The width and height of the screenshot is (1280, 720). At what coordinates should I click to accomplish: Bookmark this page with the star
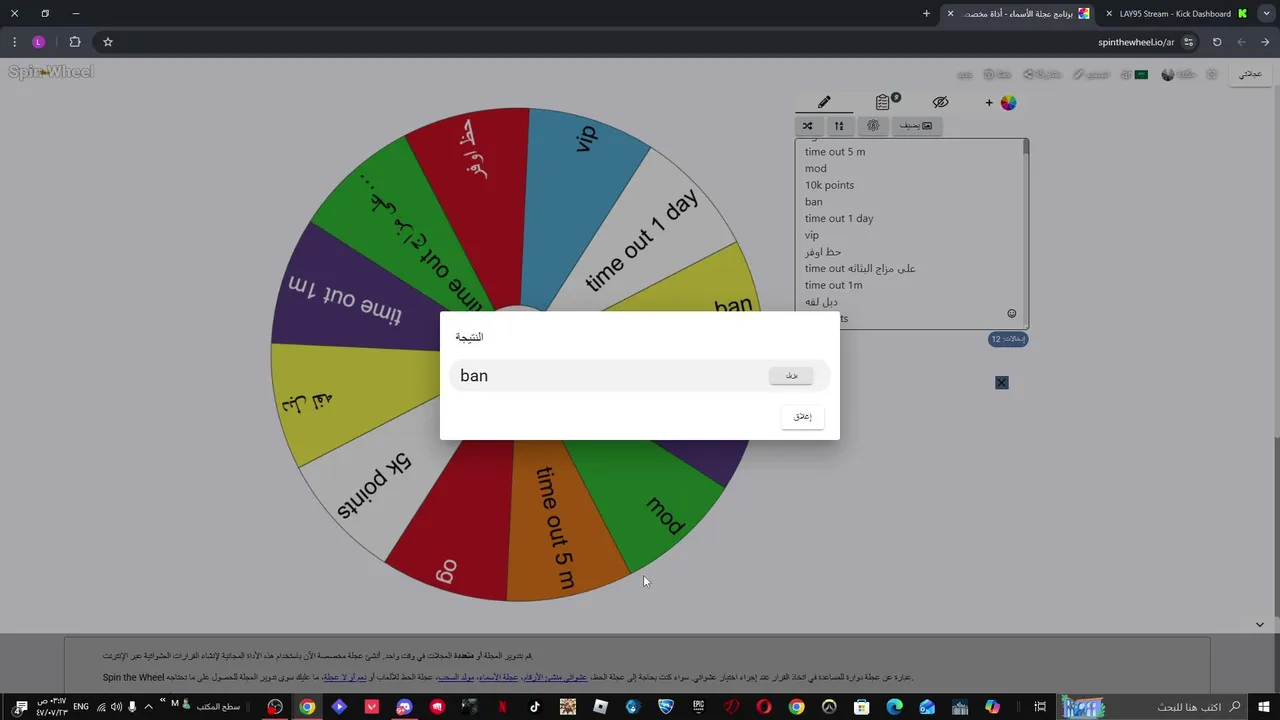(x=108, y=42)
